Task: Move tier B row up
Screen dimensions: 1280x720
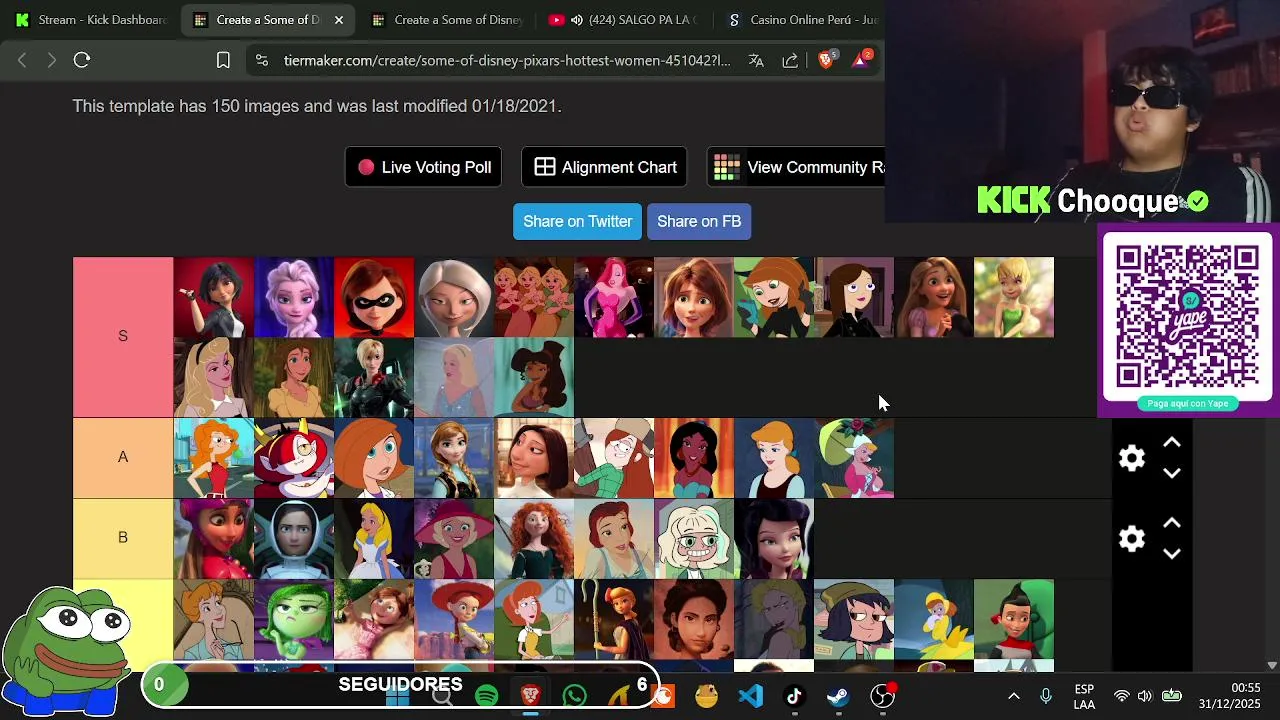Action: point(1172,523)
